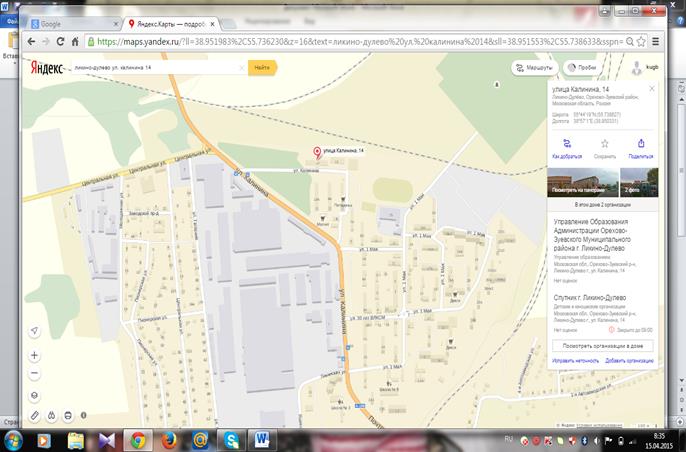Screen dimensions: 686x452
Task: Click the zoom magnifier icon in address bar
Action: (x=630, y=42)
